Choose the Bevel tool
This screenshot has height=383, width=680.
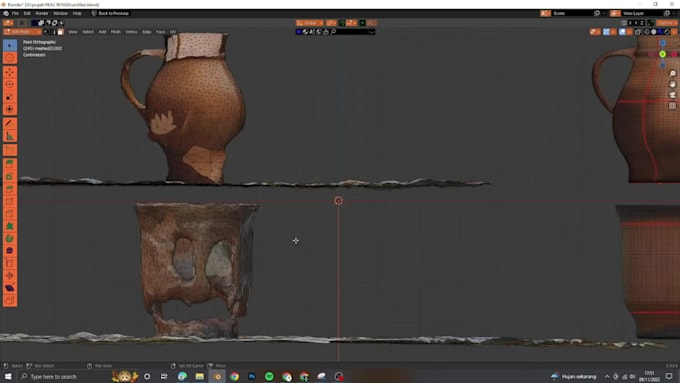pos(10,189)
